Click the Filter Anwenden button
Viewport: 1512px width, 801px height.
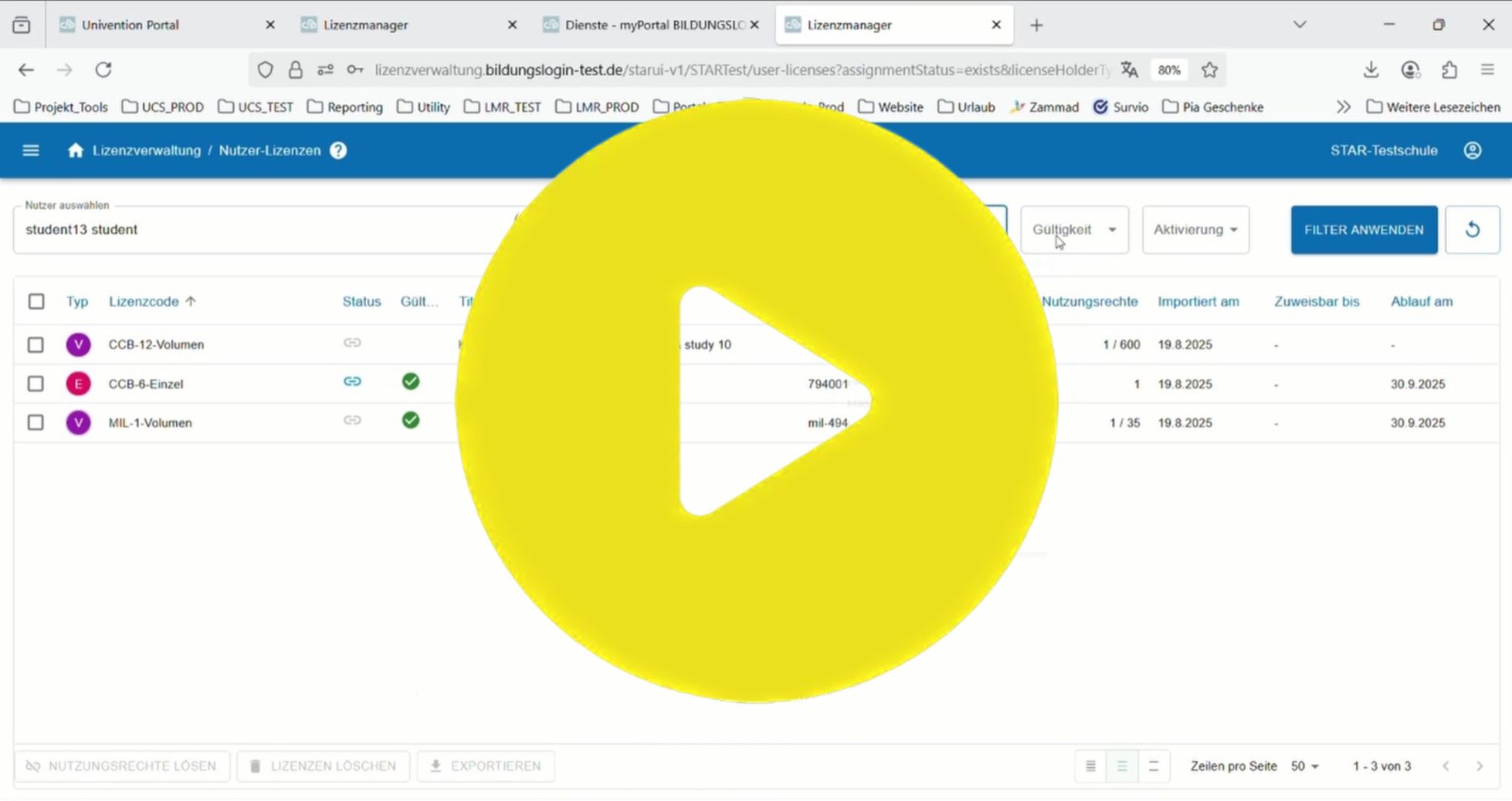click(1363, 230)
